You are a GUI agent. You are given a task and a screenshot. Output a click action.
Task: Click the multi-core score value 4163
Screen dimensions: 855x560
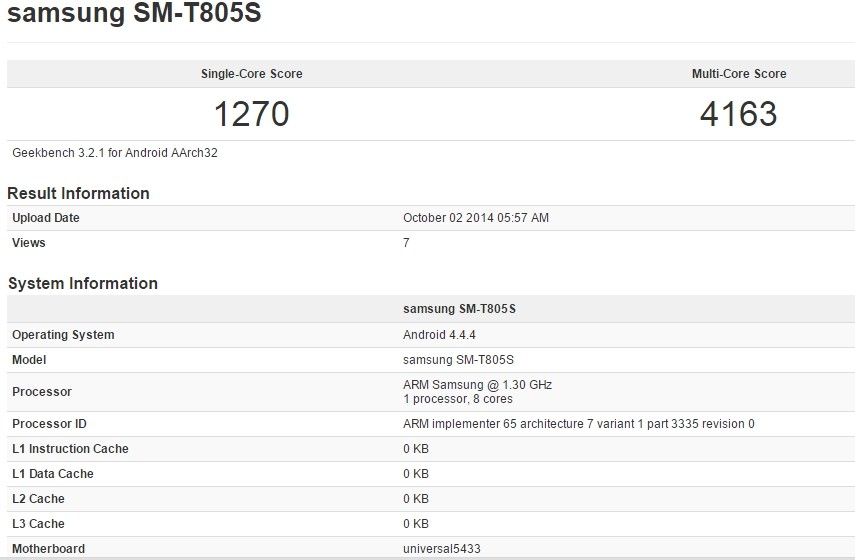point(738,113)
